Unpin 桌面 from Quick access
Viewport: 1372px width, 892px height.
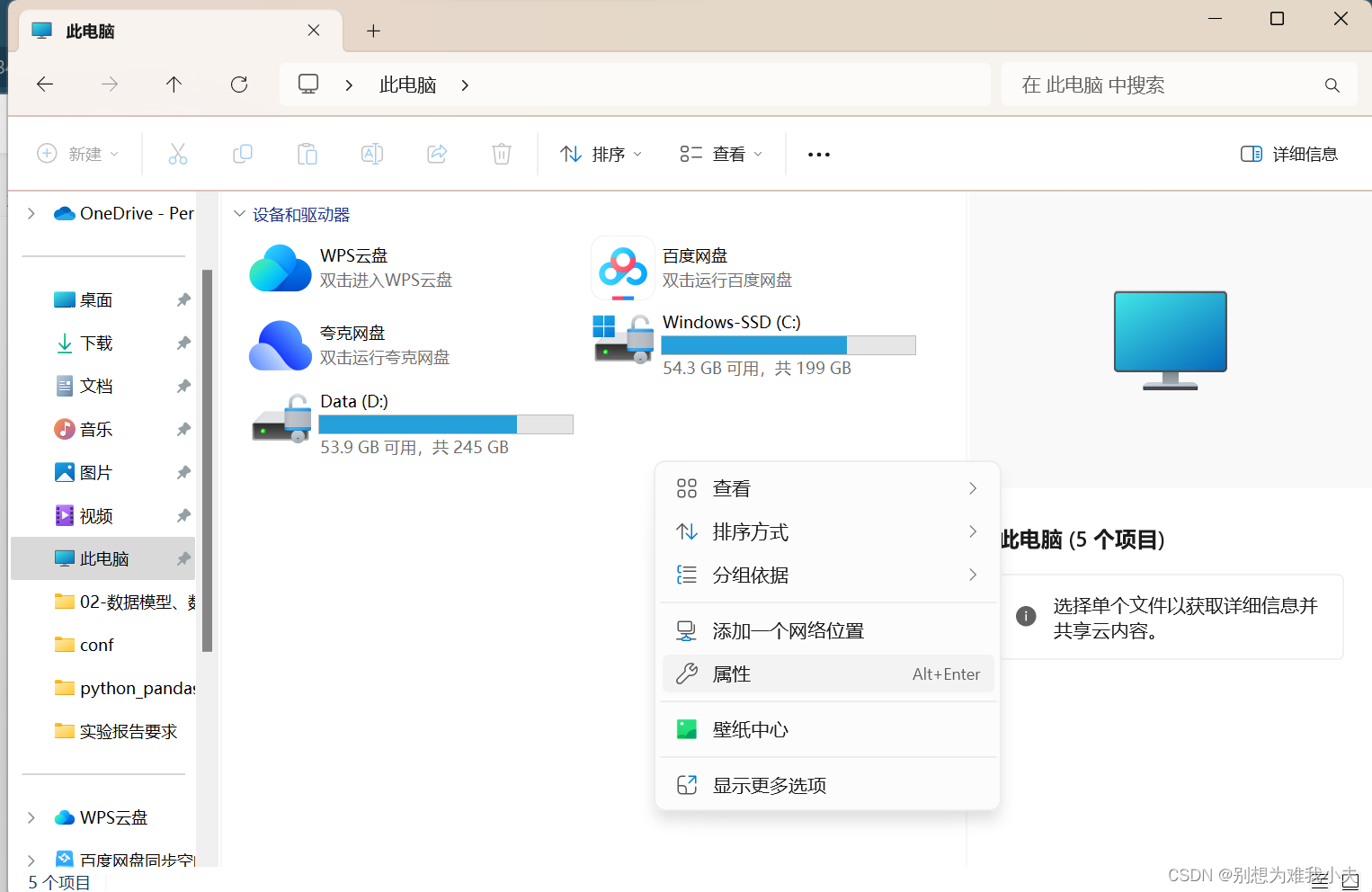pyautogui.click(x=183, y=299)
